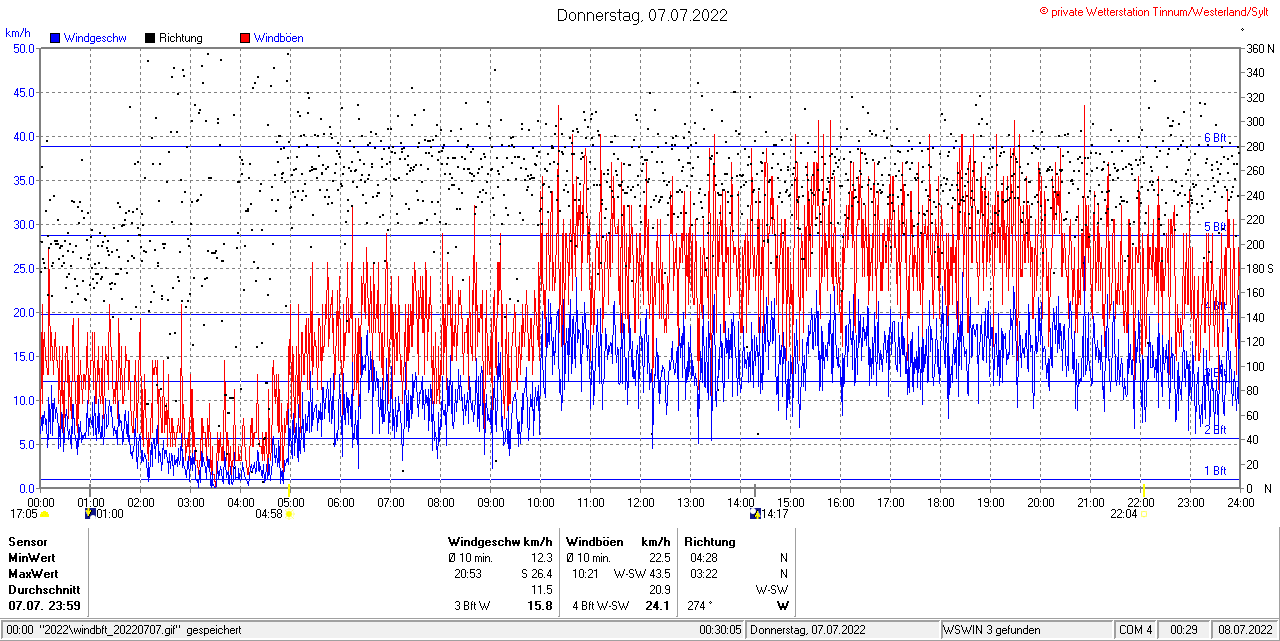Click the current wind speed 15.8
This screenshot has width=1280, height=641.
click(x=540, y=606)
